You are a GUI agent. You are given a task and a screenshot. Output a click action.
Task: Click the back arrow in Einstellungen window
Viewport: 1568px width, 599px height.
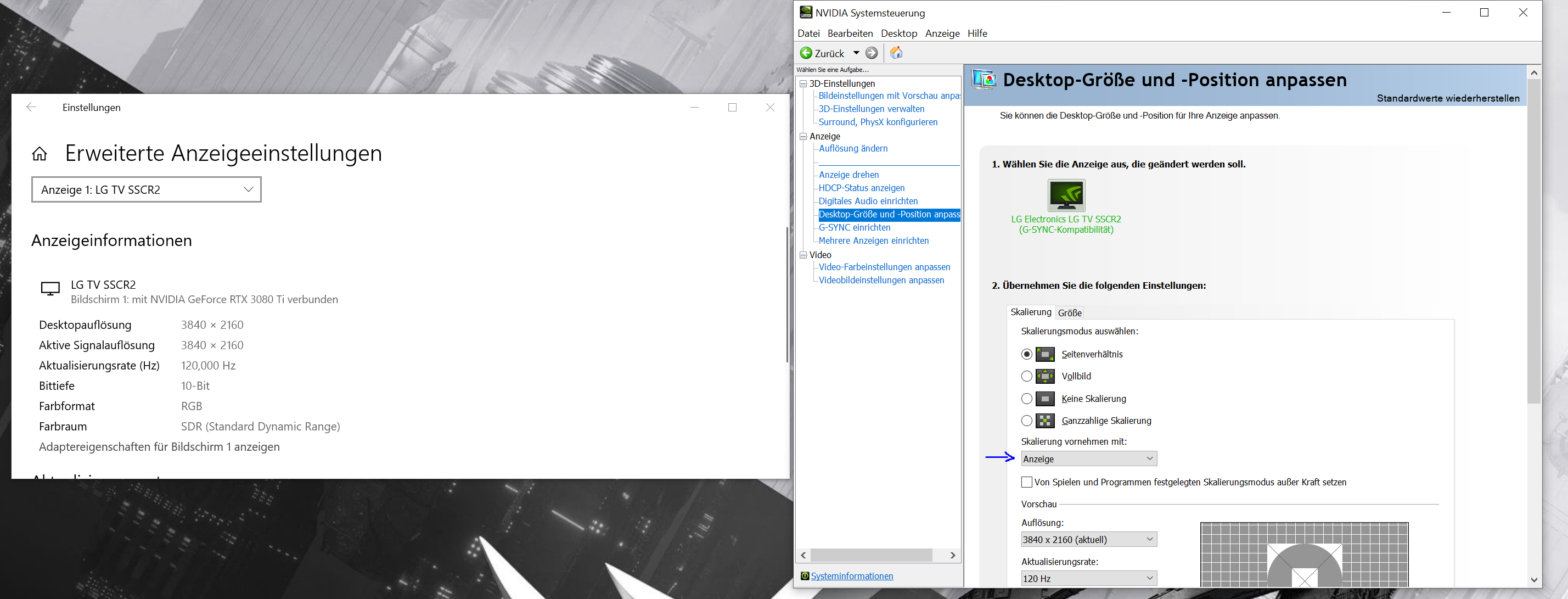click(32, 107)
